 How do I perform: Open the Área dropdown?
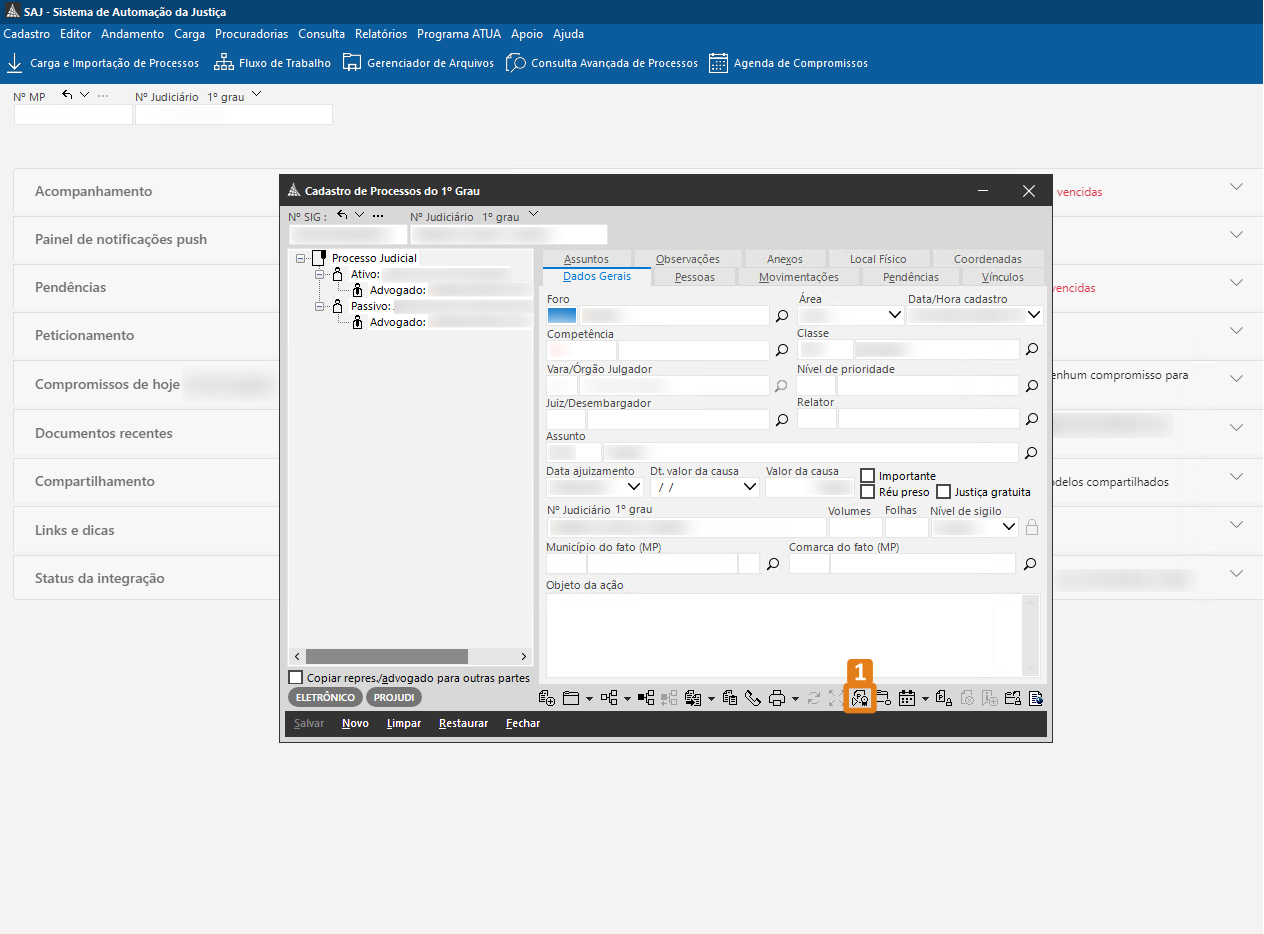tap(894, 315)
